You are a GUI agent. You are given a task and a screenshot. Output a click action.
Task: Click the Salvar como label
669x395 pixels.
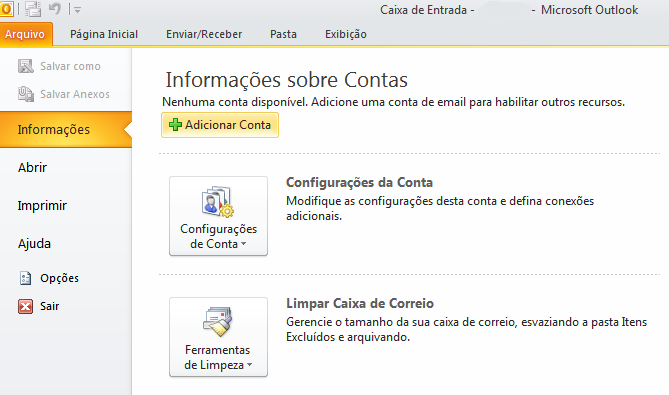pos(70,67)
